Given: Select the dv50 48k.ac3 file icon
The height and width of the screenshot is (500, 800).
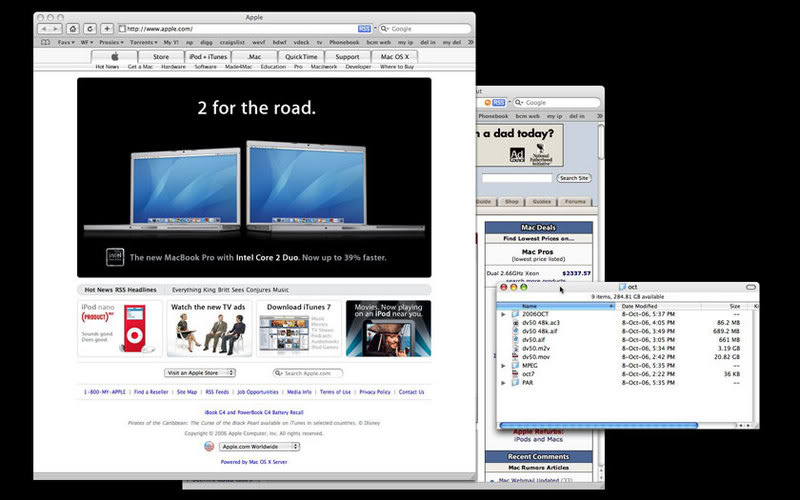Looking at the screenshot, I should (515, 323).
